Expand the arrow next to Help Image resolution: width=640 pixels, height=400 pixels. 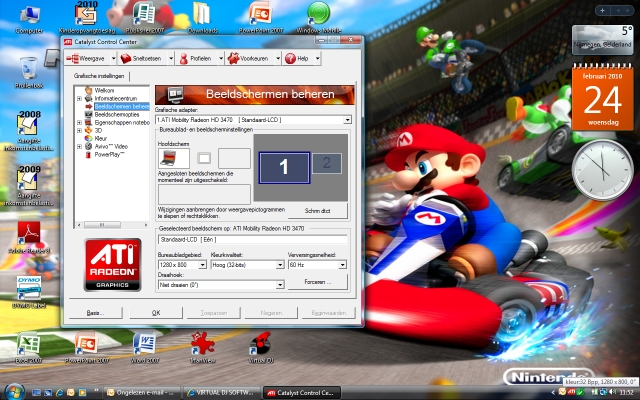point(318,58)
